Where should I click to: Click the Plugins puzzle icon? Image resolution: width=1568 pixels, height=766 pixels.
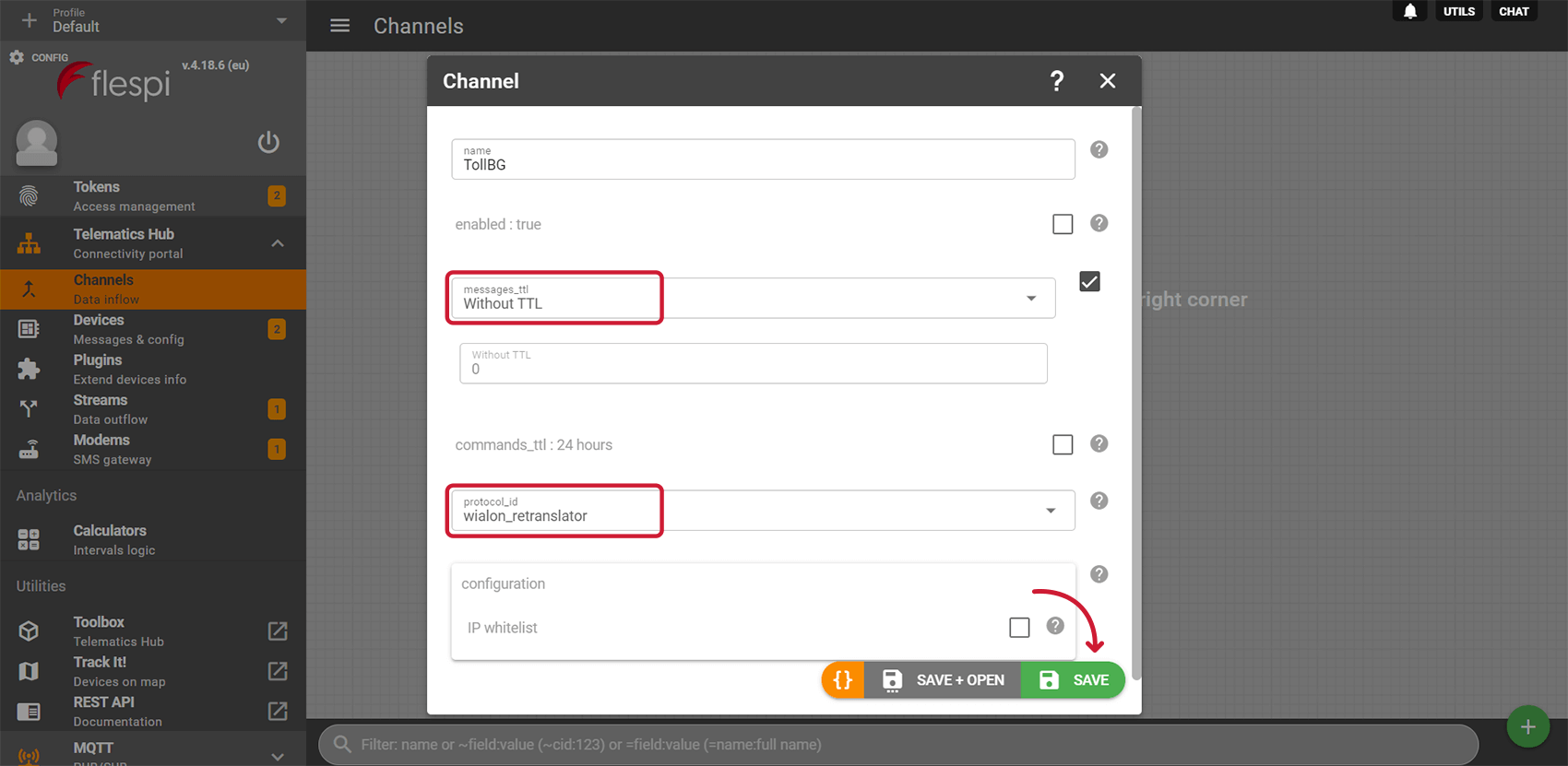29,369
